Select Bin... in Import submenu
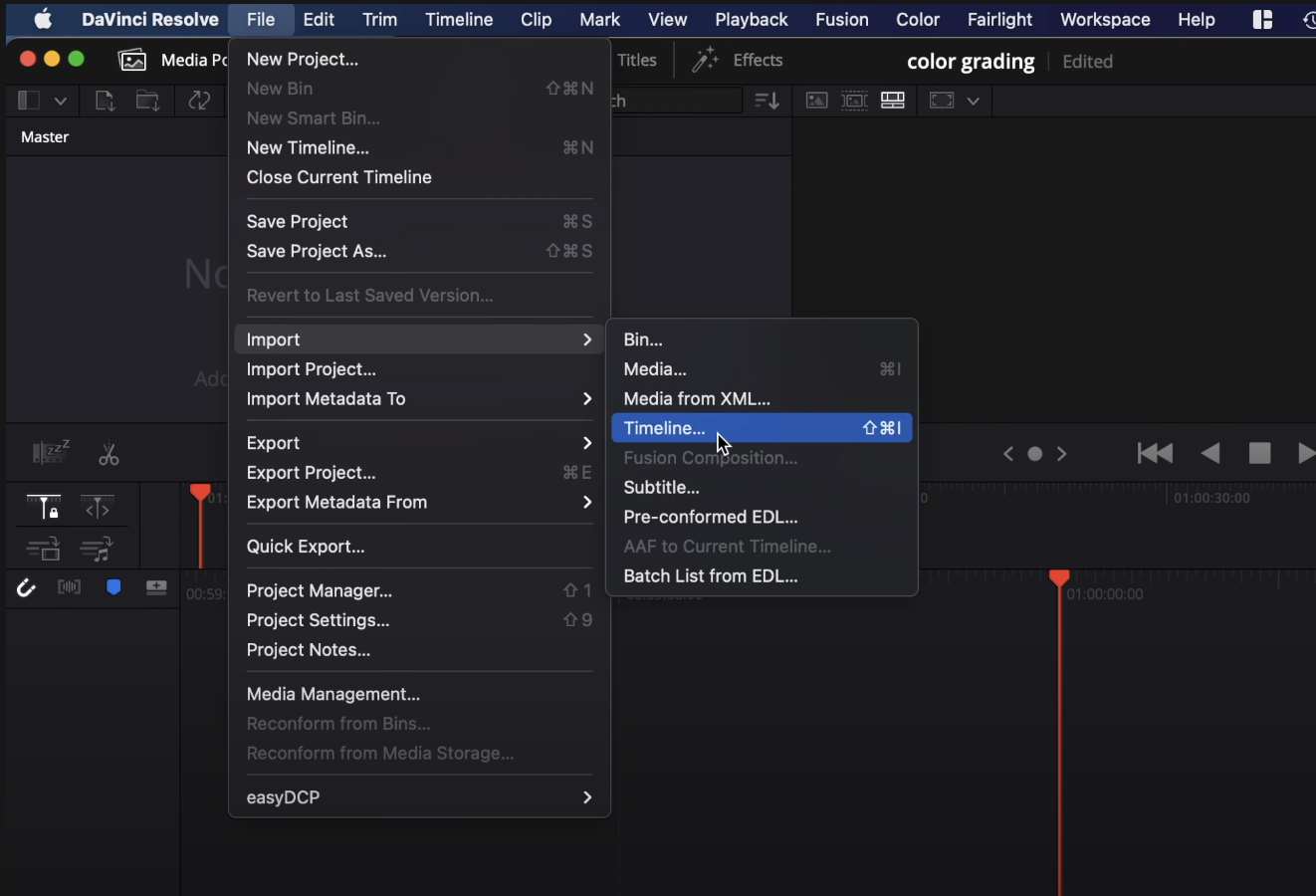 point(762,339)
